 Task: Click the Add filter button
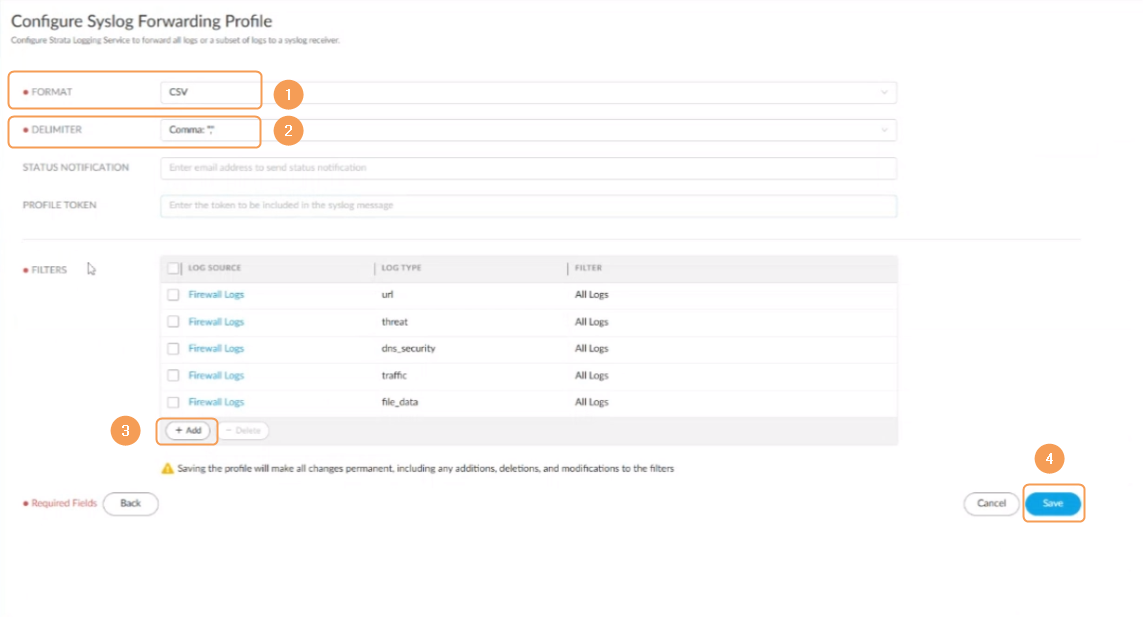(188, 430)
